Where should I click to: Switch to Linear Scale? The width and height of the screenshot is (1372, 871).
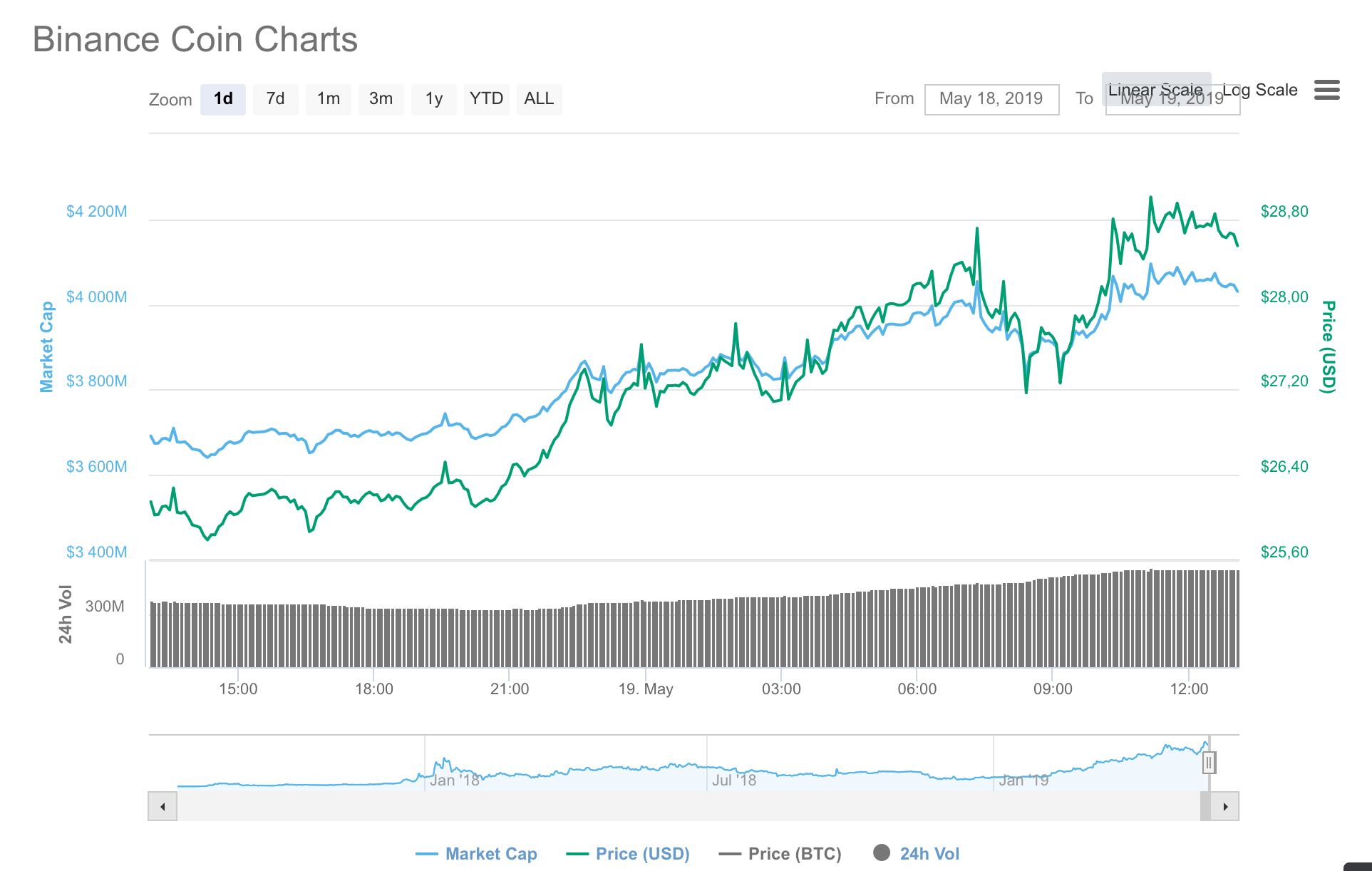click(x=1156, y=89)
